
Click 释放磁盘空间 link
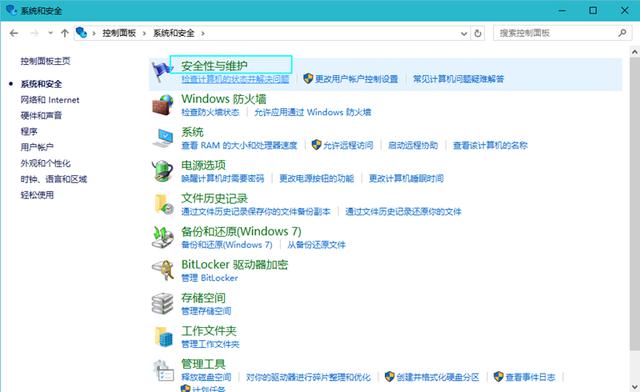coord(206,377)
